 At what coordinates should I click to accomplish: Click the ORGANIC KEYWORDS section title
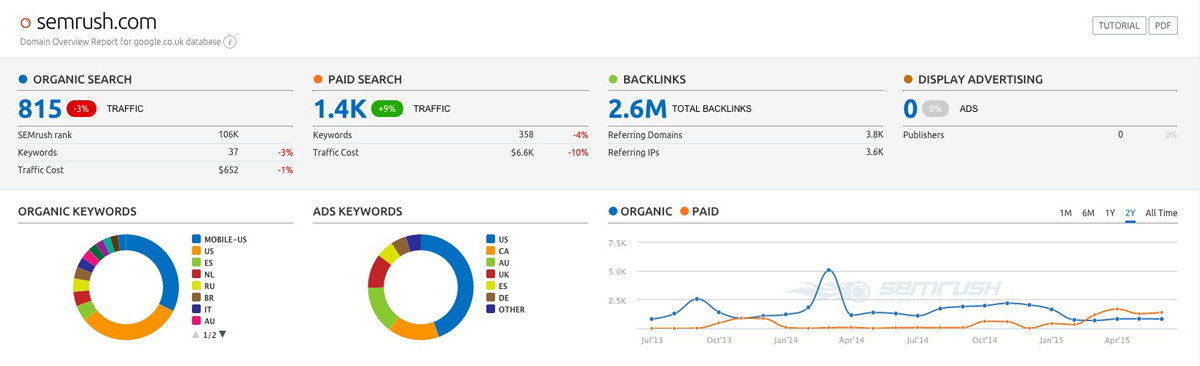[77, 212]
